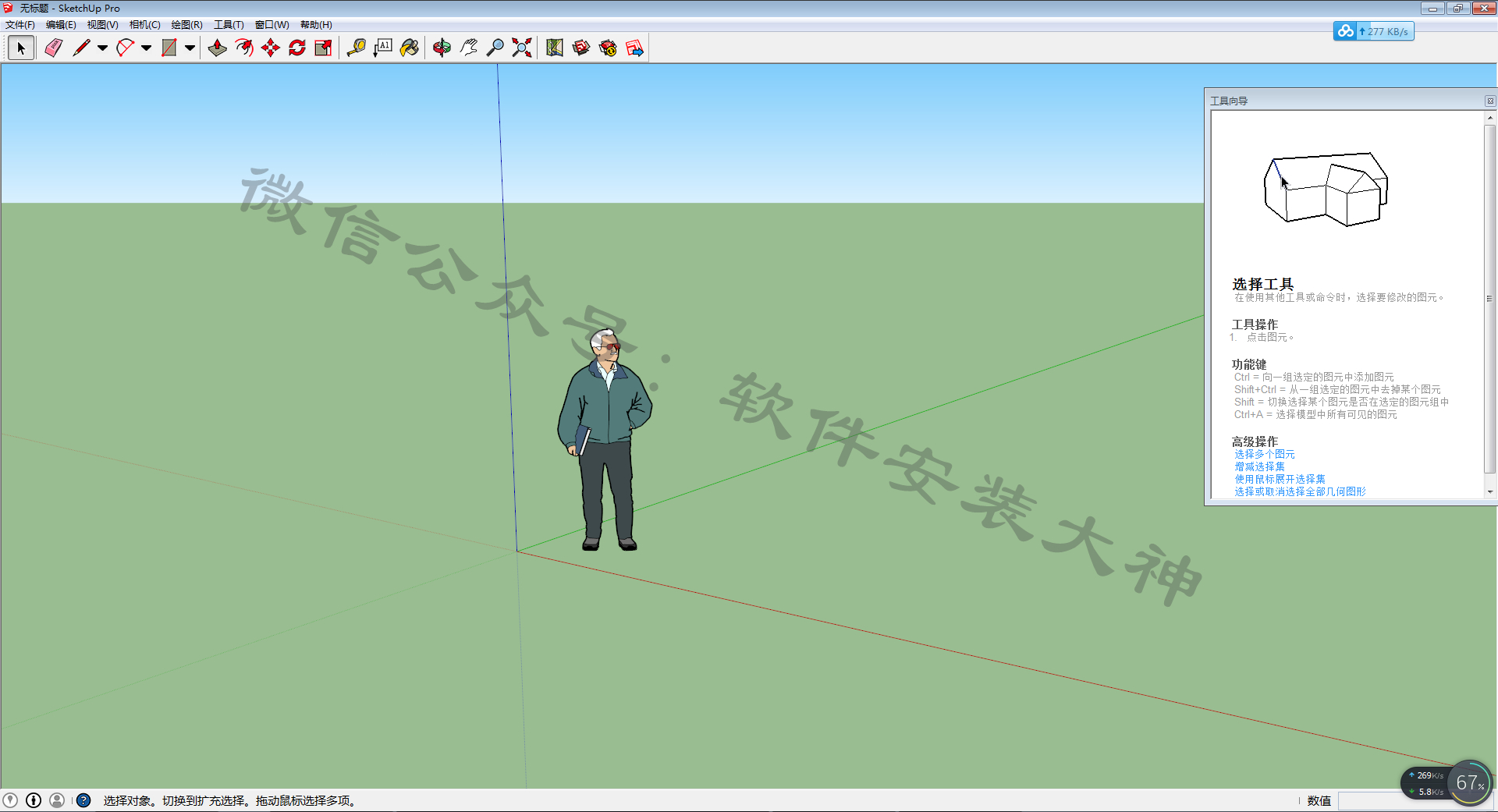
Task: Select the standing man figure in the viewport
Action: tap(605, 439)
